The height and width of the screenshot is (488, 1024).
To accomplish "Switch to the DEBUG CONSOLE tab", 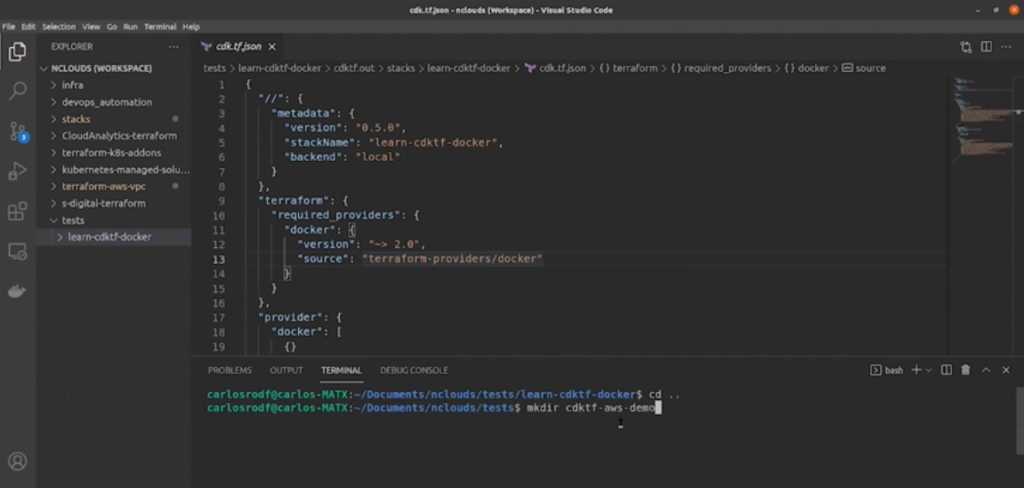I will click(x=414, y=370).
